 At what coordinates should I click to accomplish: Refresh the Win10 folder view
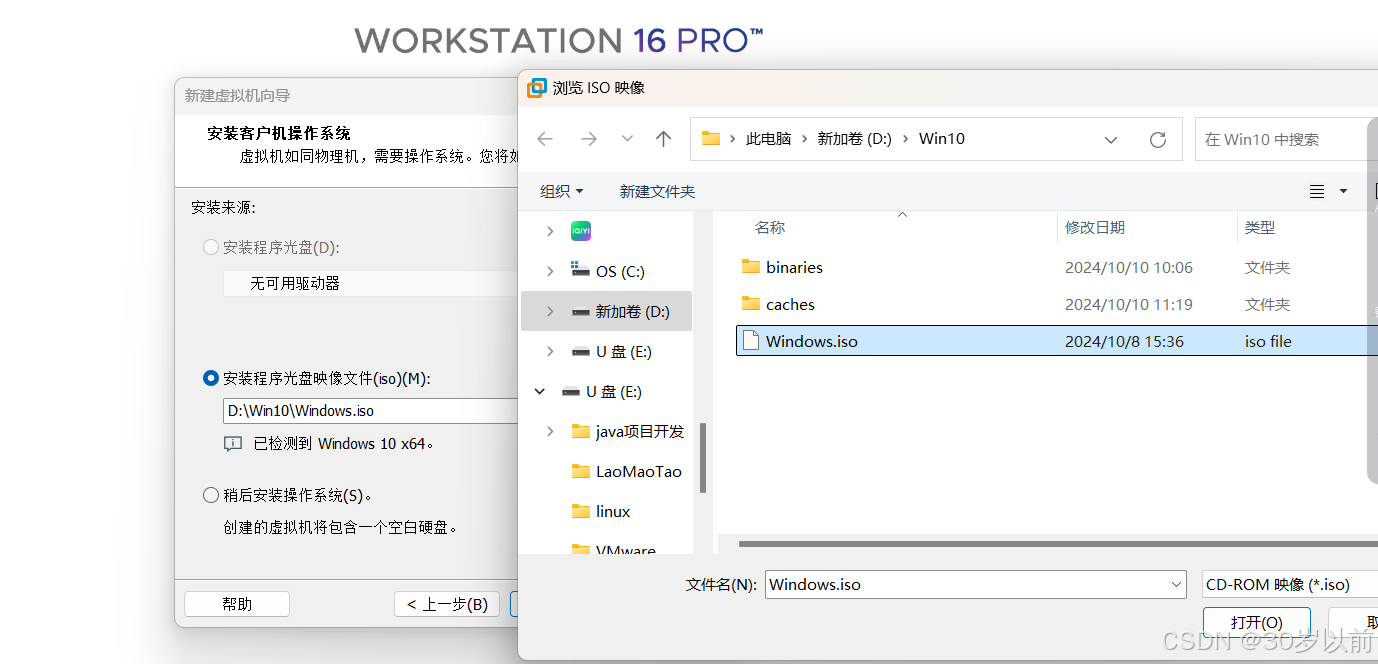click(x=1157, y=139)
